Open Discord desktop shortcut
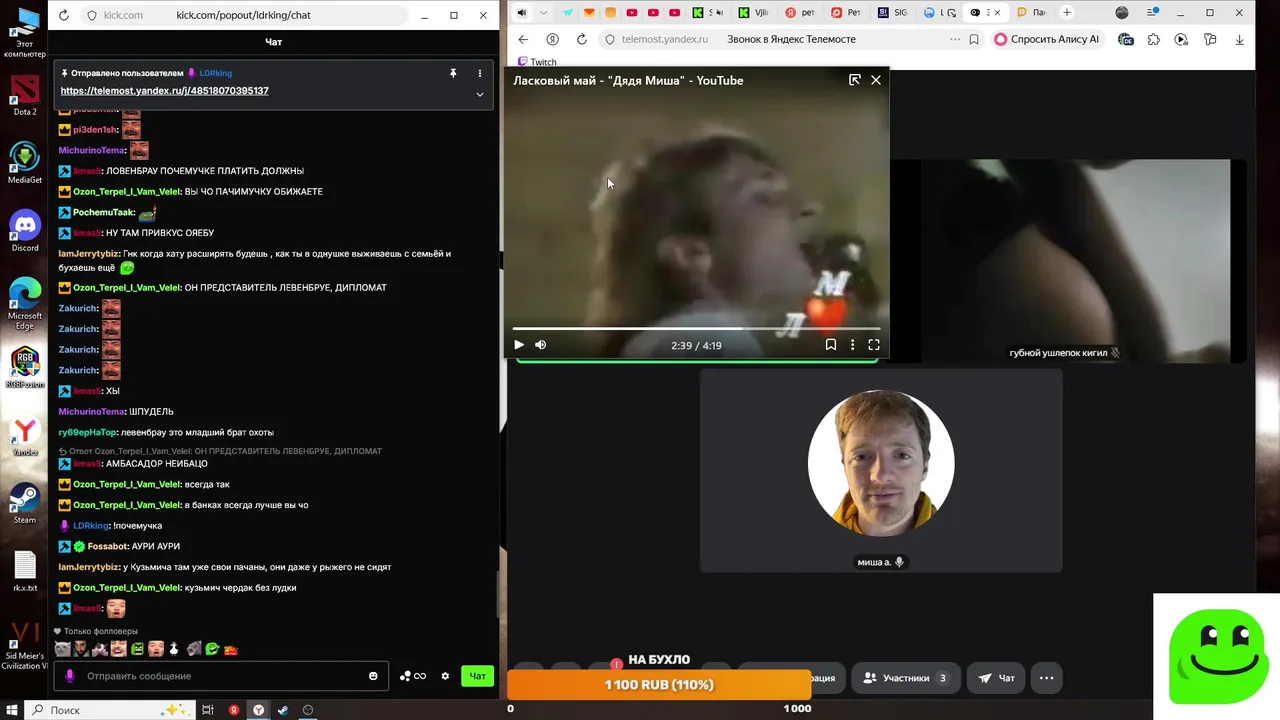Screen dimensions: 1280x720 coord(25,231)
